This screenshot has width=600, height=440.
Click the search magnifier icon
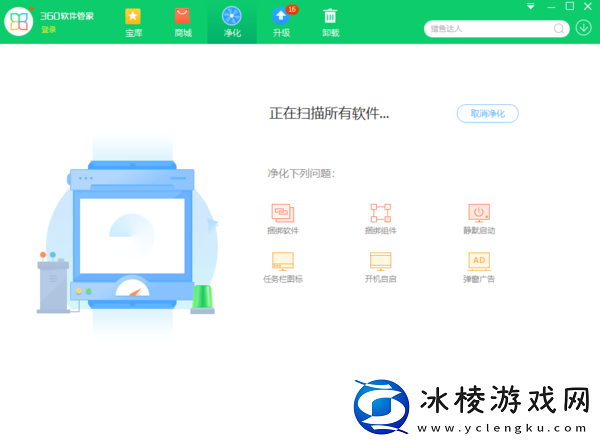559,29
